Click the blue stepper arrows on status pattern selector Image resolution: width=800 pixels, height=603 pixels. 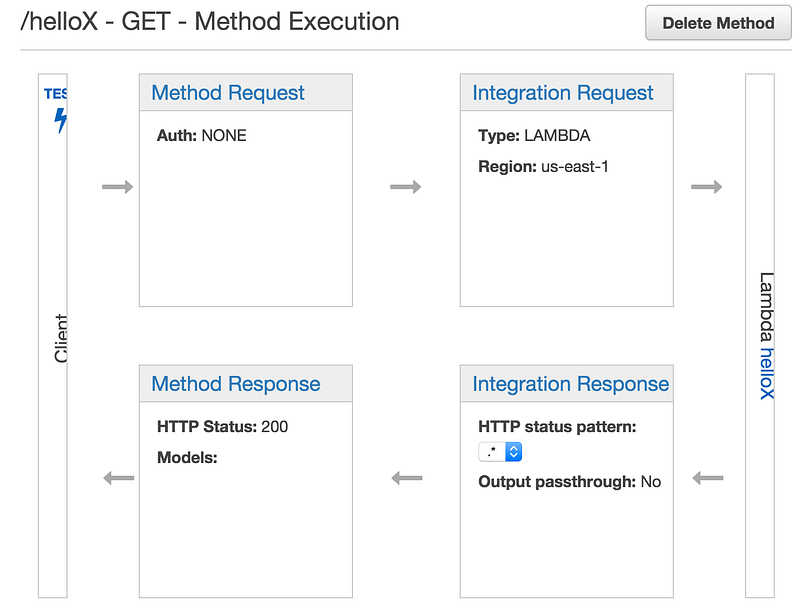tap(514, 452)
